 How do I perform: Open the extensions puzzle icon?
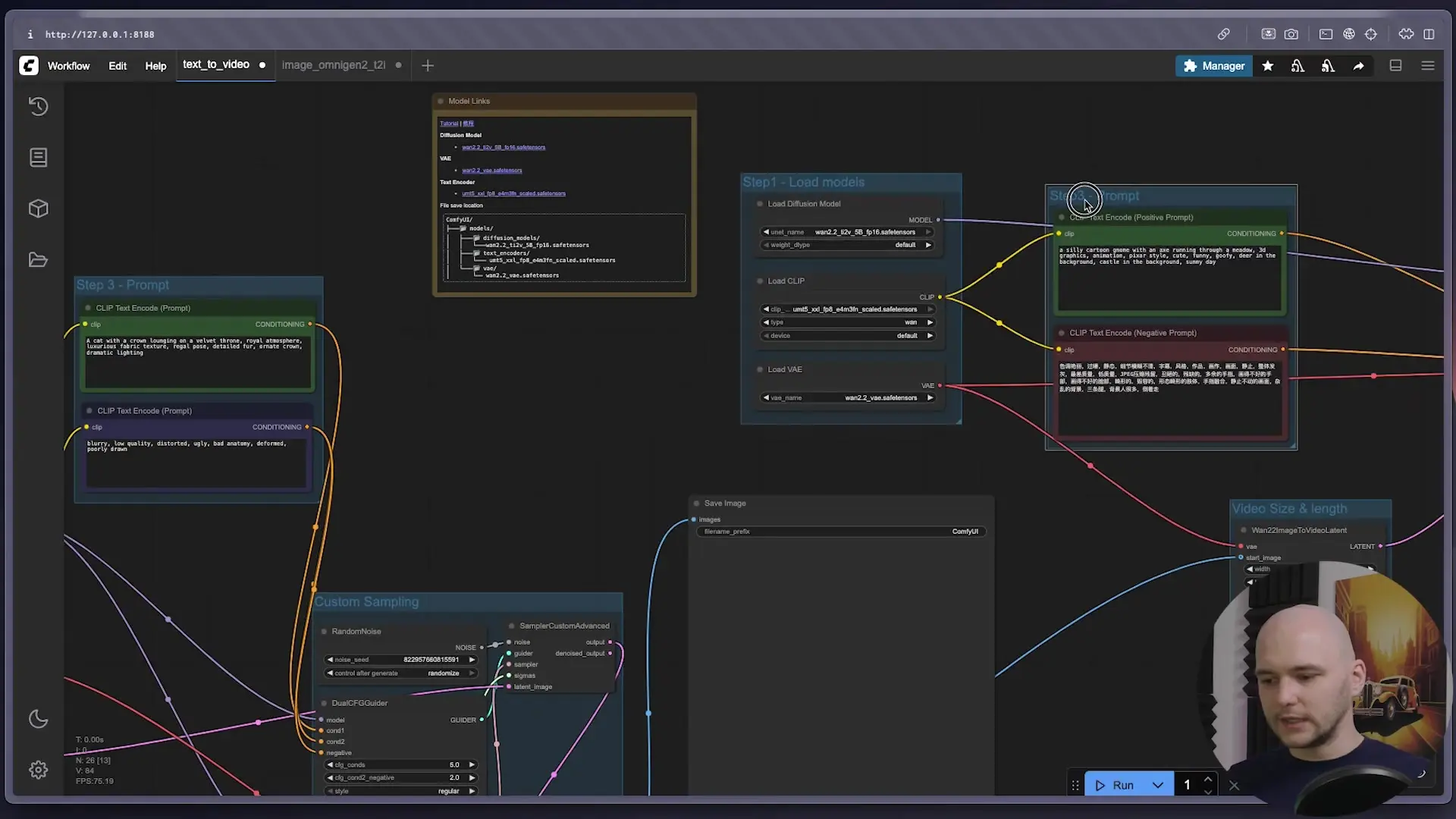pyautogui.click(x=1406, y=34)
